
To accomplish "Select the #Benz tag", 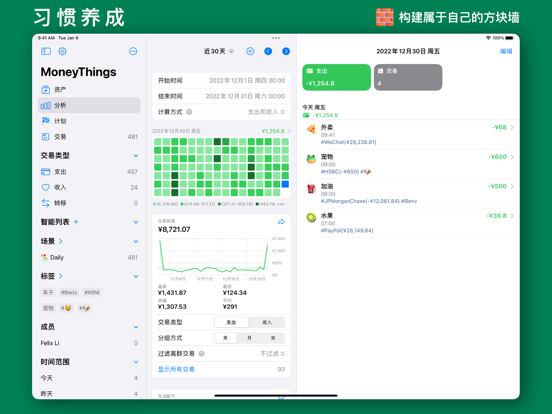I will [x=69, y=293].
